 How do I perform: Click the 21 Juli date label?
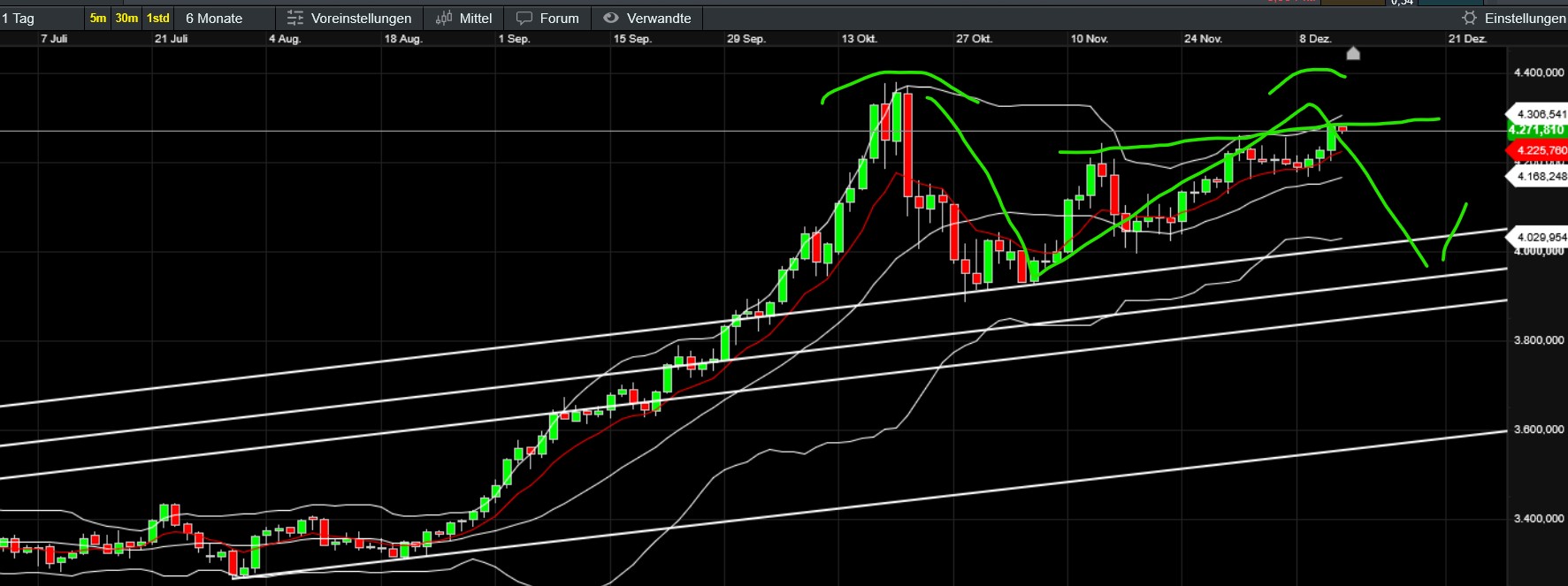point(172,39)
